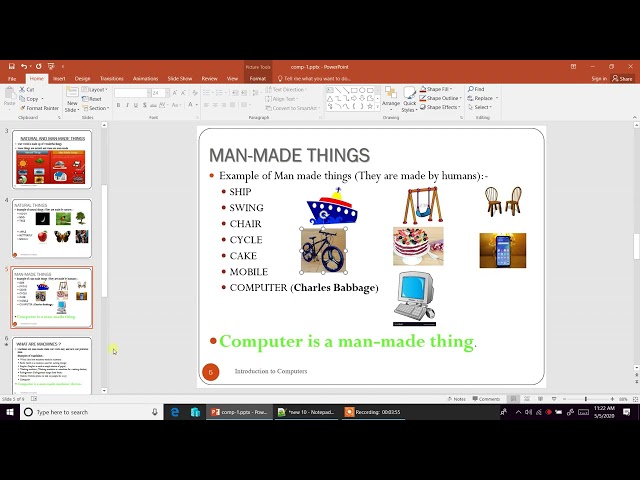The height and width of the screenshot is (480, 640).
Task: Open Comments pane from status bar
Action: [x=486, y=399]
